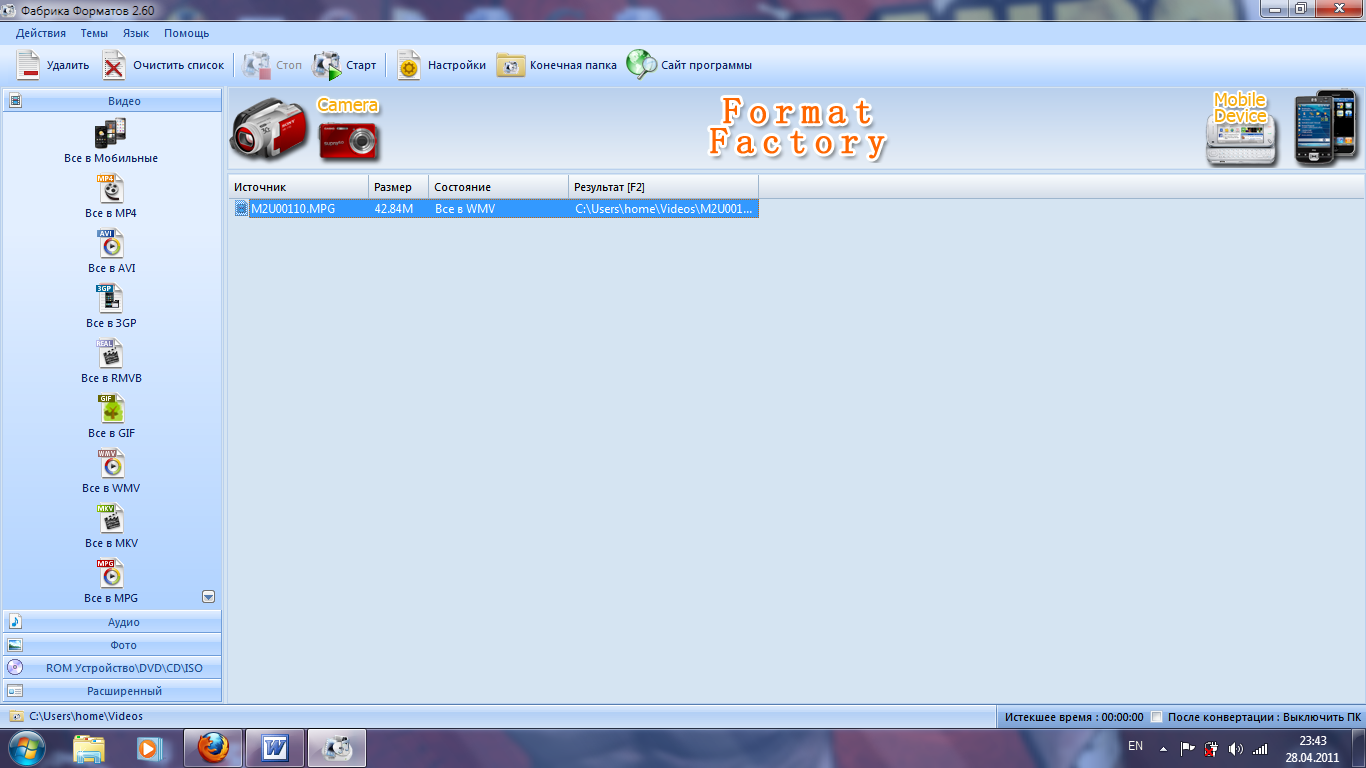The width and height of the screenshot is (1366, 768).
Task: Switch to Firefox in the taskbar
Action: tap(213, 748)
